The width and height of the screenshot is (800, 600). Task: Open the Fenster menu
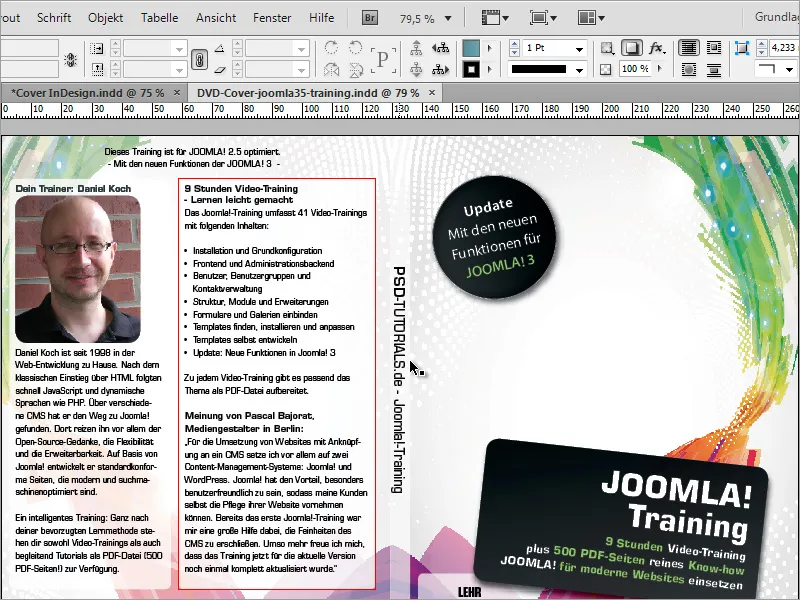[x=272, y=18]
